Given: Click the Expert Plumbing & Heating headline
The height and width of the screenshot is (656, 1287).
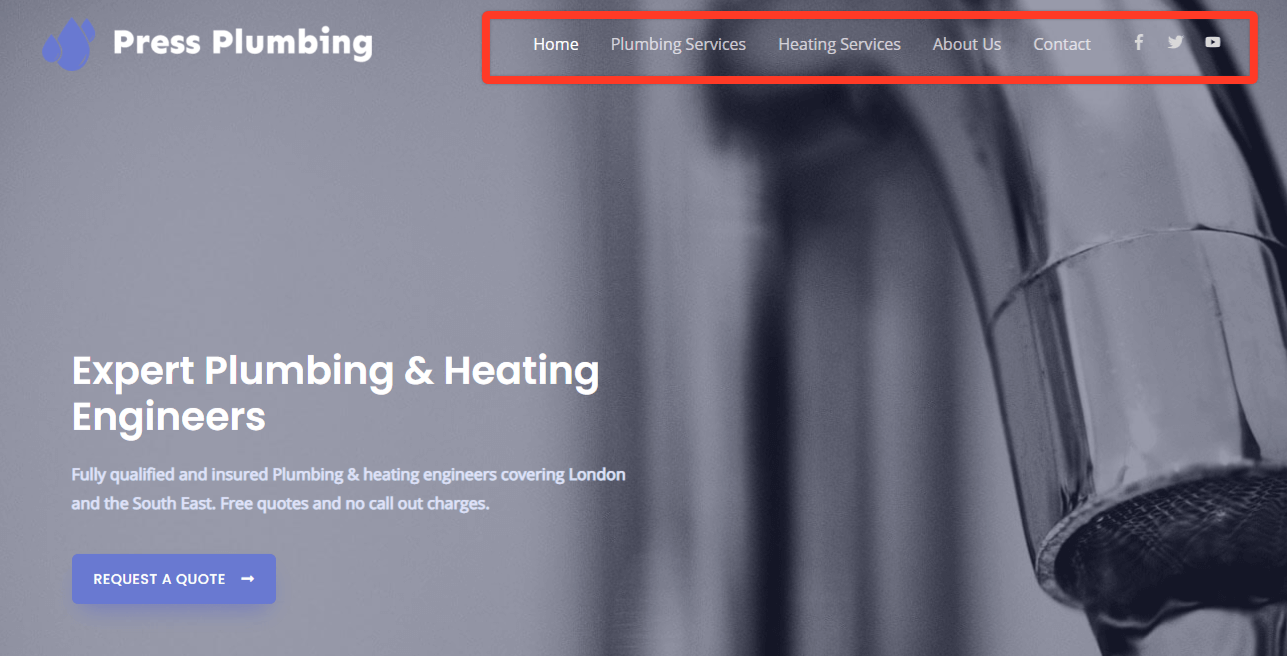Looking at the screenshot, I should (x=335, y=371).
